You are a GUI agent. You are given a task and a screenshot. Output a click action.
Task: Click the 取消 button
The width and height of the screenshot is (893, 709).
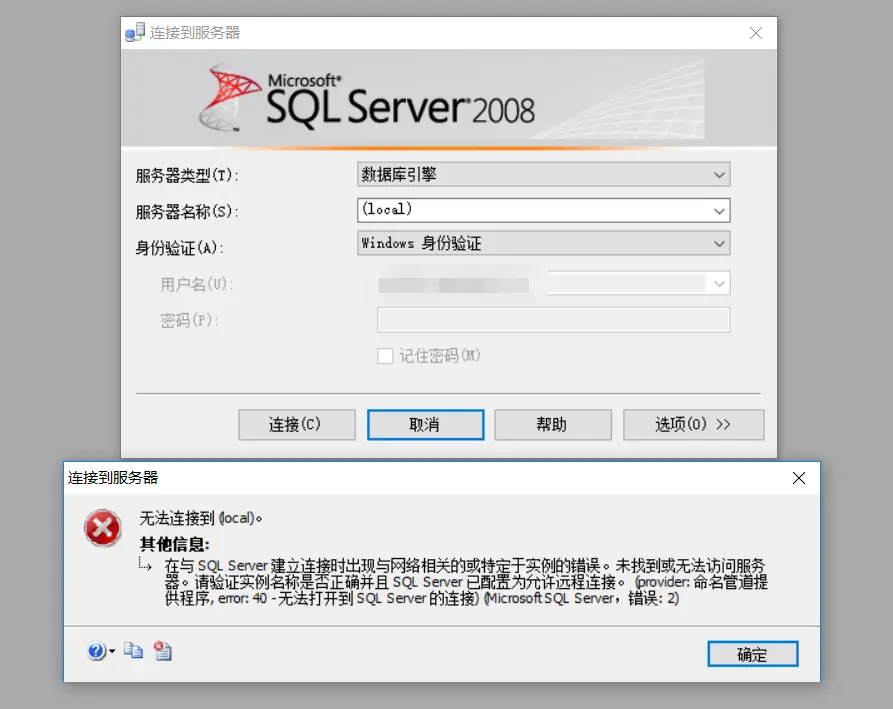click(425, 425)
